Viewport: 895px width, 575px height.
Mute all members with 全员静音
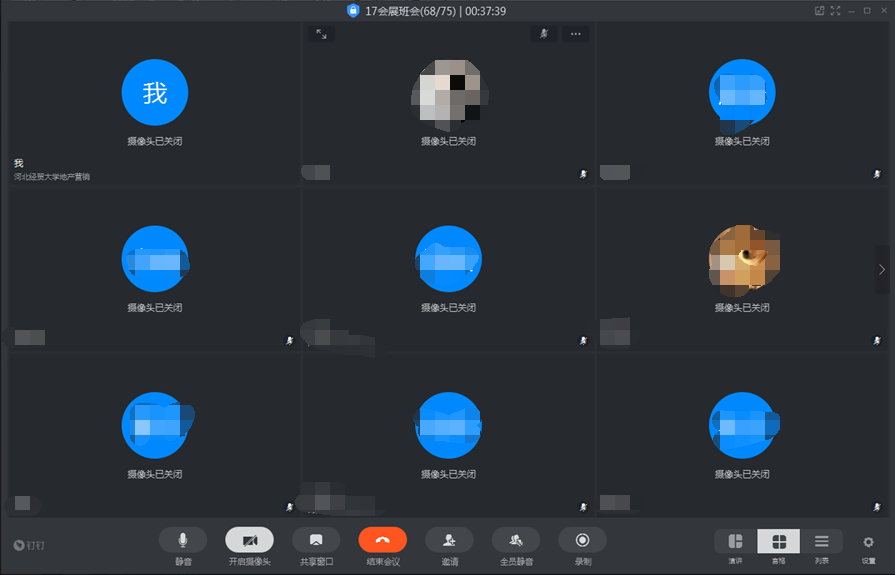click(516, 540)
